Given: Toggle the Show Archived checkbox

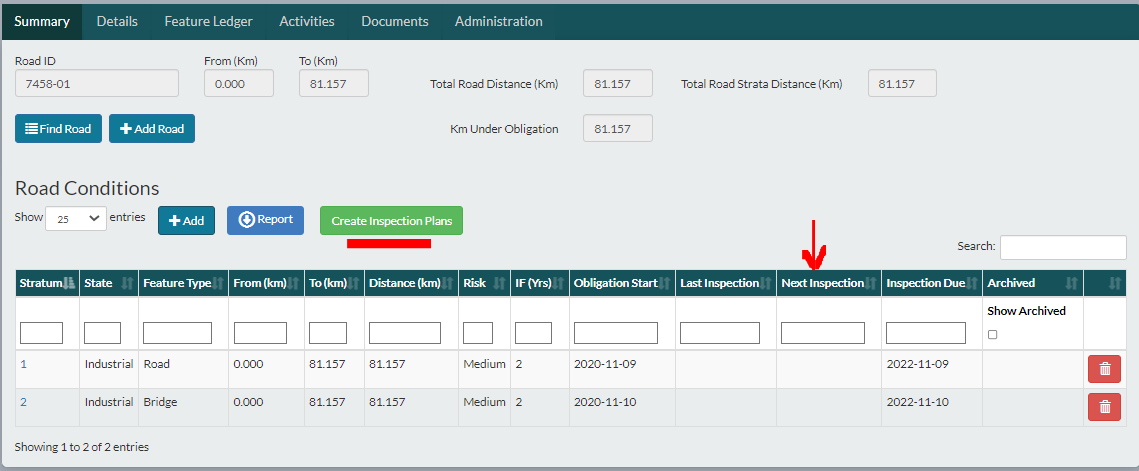Looking at the screenshot, I should pos(992,334).
